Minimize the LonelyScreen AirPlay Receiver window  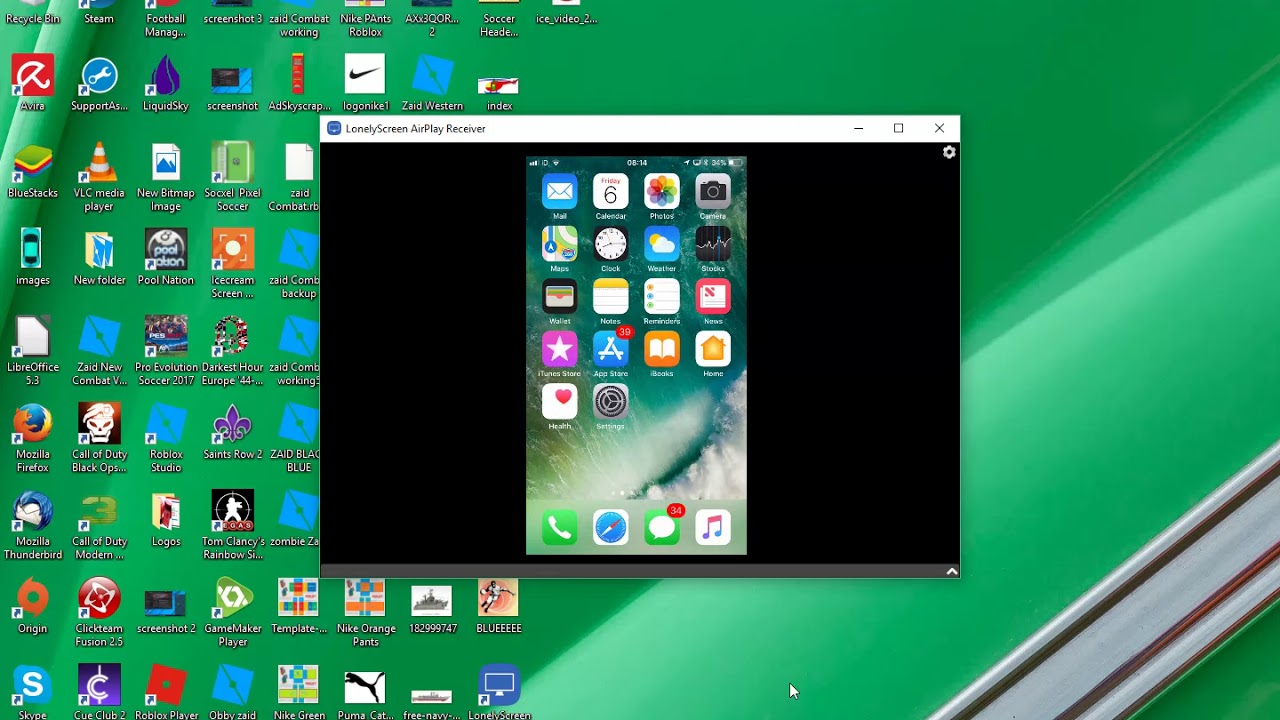pos(858,128)
